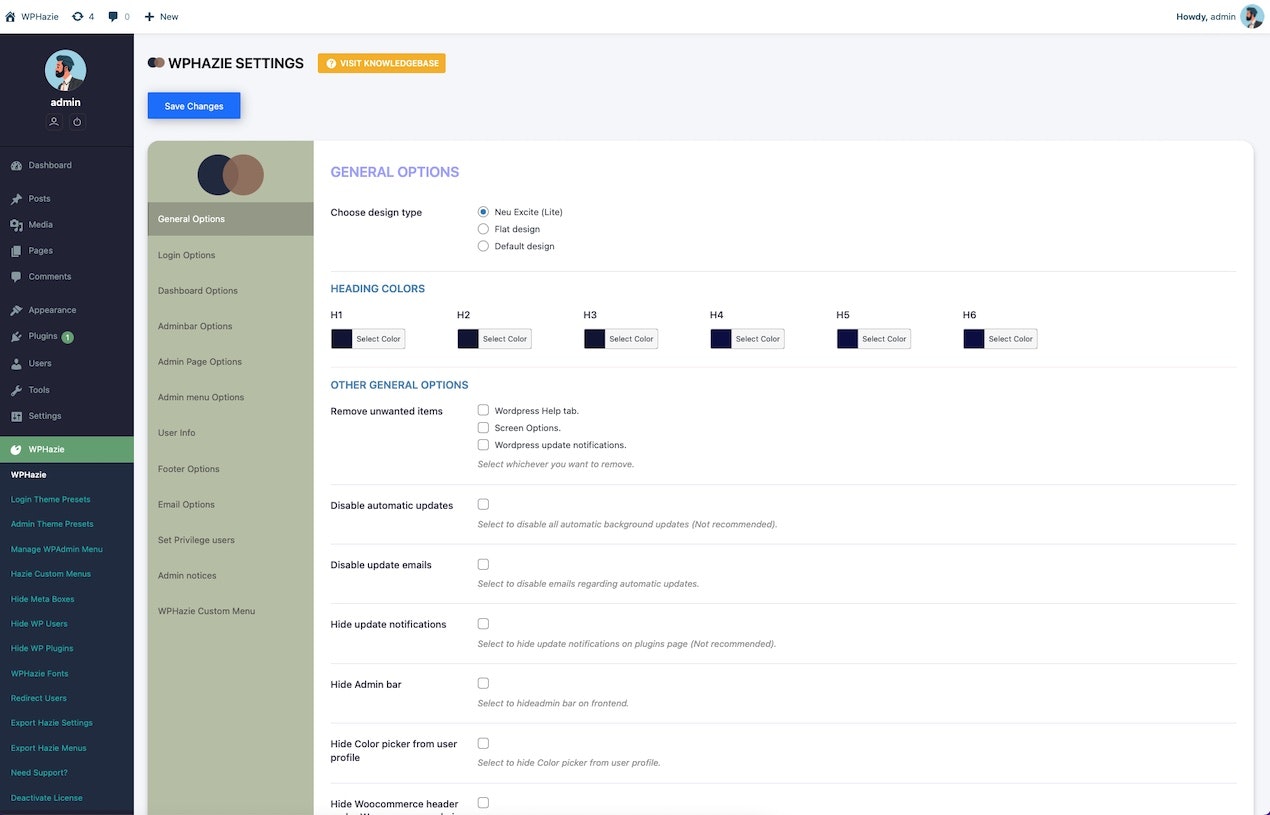
Task: Click the power logout icon under admin
Action: coord(78,122)
